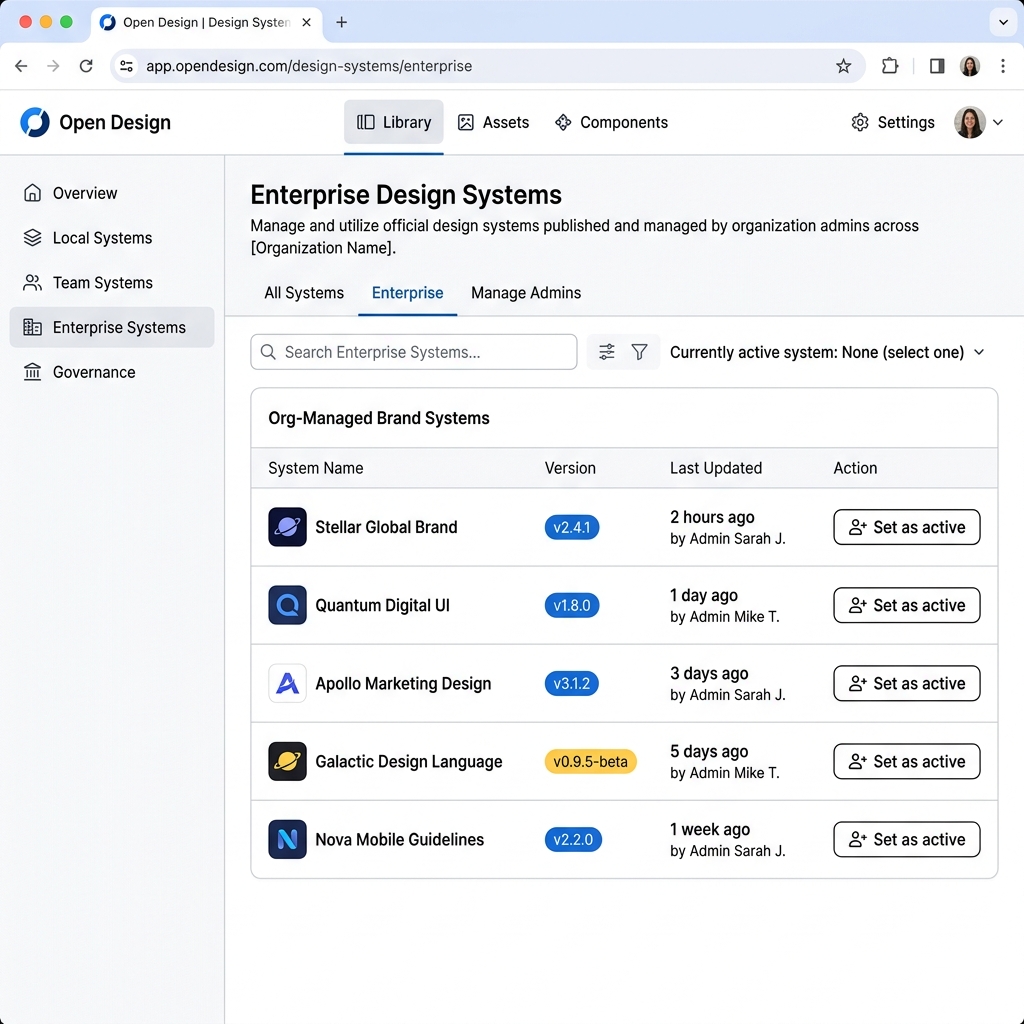Viewport: 1024px width, 1024px height.
Task: Open a new browser tab
Action: 342,22
